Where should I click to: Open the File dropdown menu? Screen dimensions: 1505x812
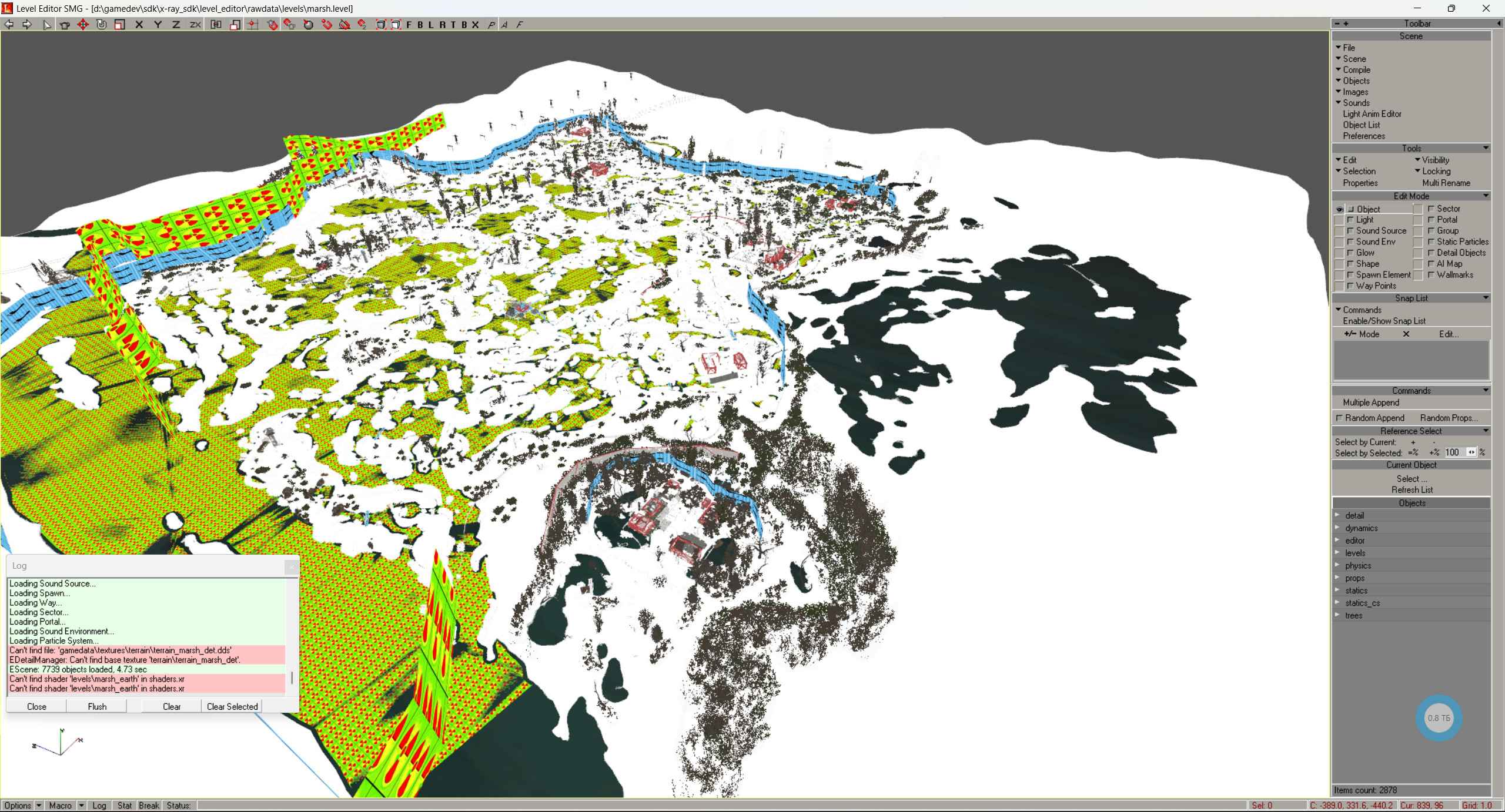pyautogui.click(x=1345, y=48)
